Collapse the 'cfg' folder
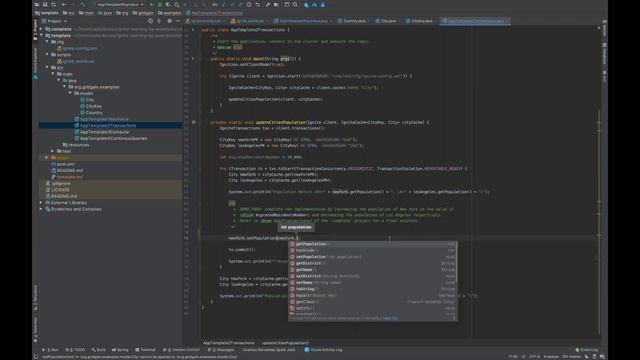Viewport: 640px width, 360px height. (x=47, y=42)
